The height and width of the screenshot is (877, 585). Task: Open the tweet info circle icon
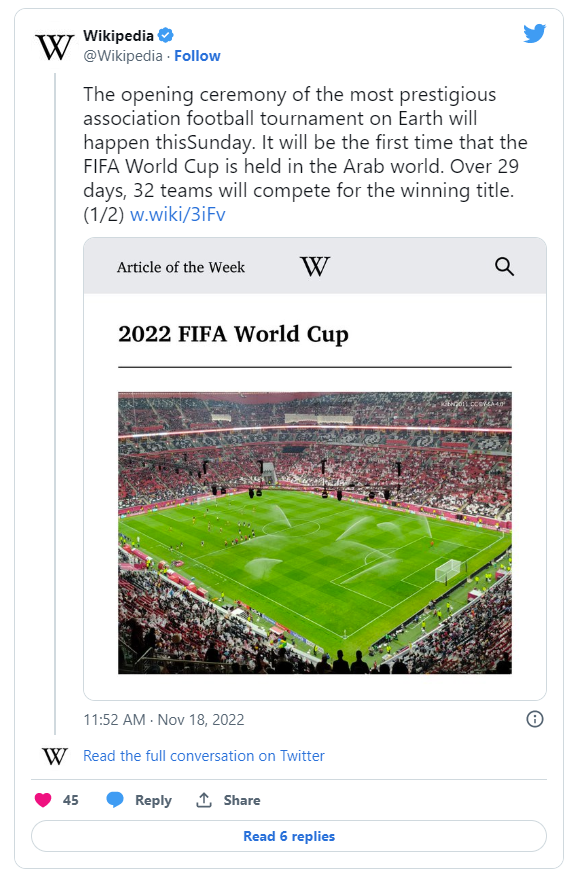pos(535,719)
